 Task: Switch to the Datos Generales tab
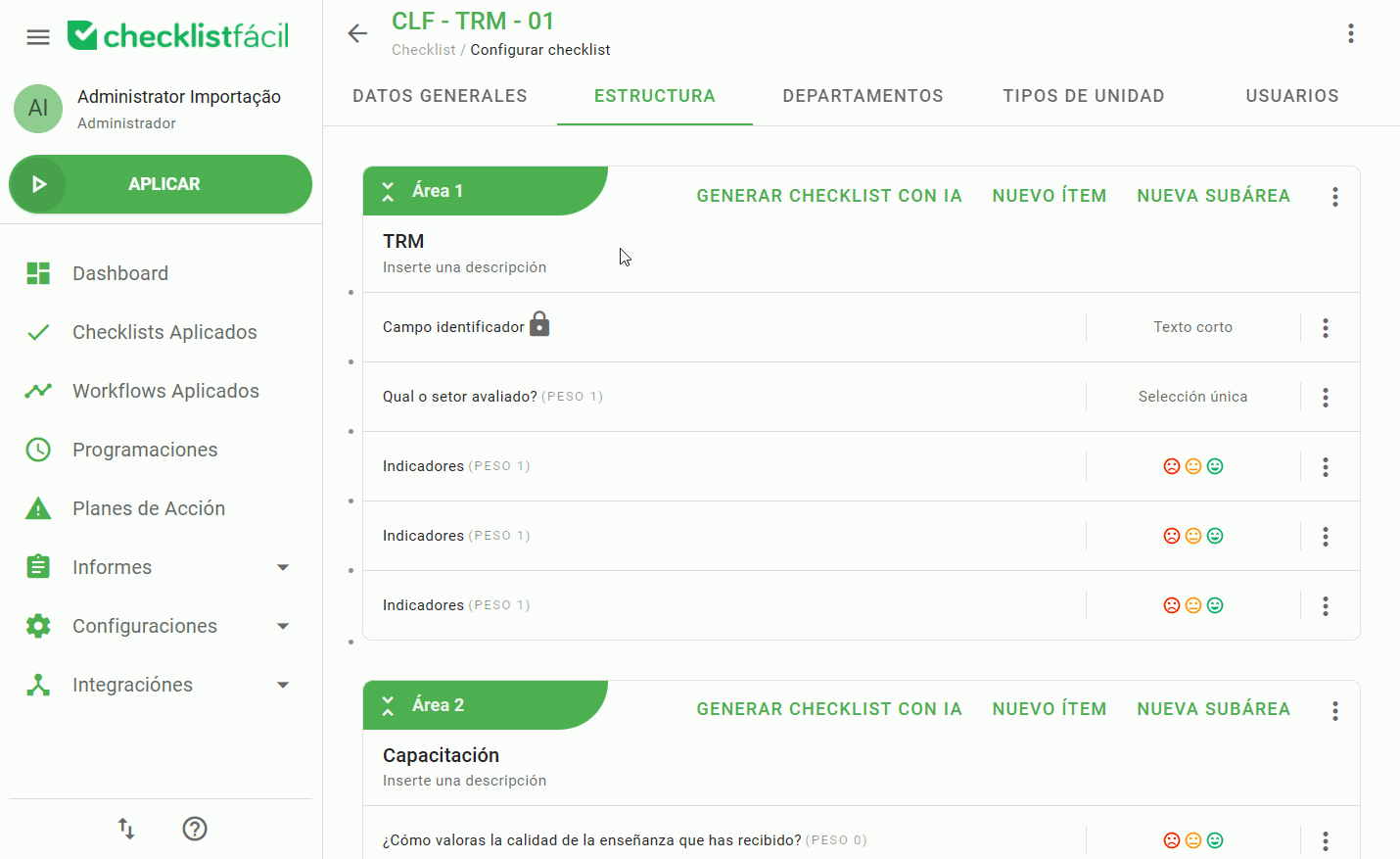click(440, 96)
